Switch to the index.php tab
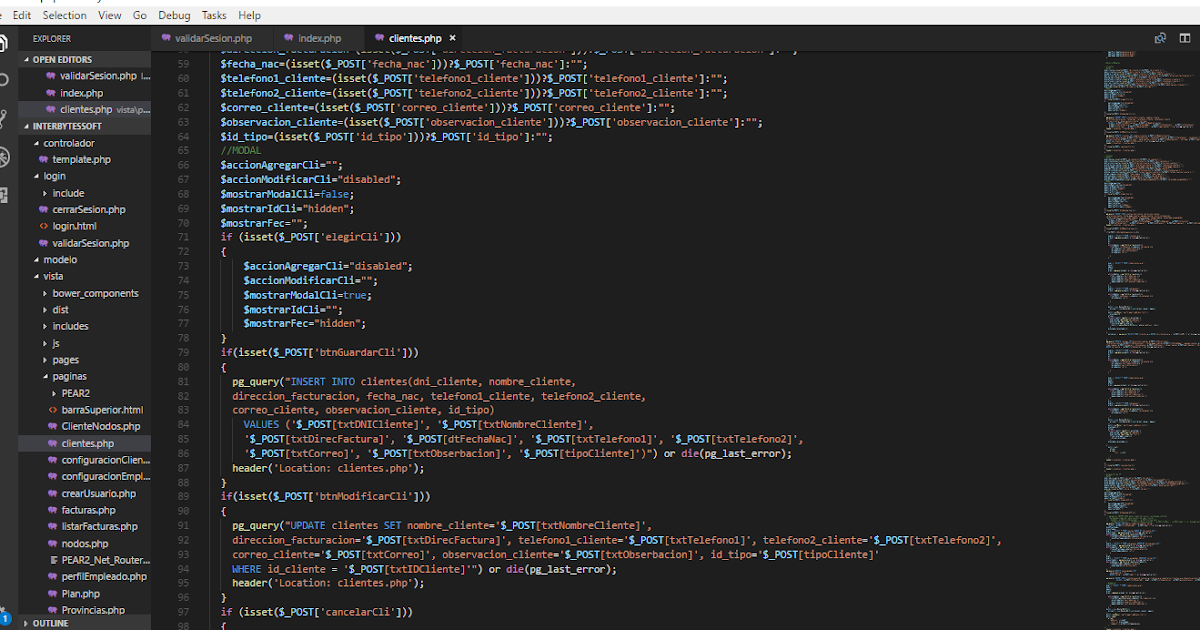The width and height of the screenshot is (1200, 630). point(322,37)
